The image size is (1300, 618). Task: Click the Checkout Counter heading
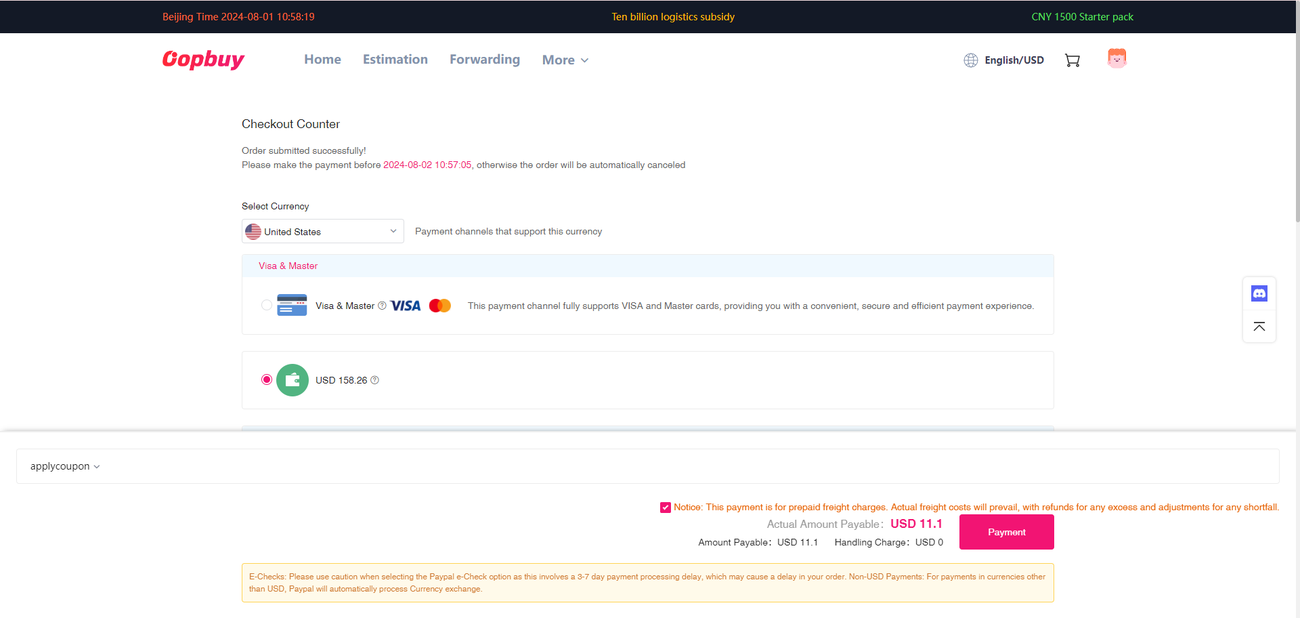[291, 124]
